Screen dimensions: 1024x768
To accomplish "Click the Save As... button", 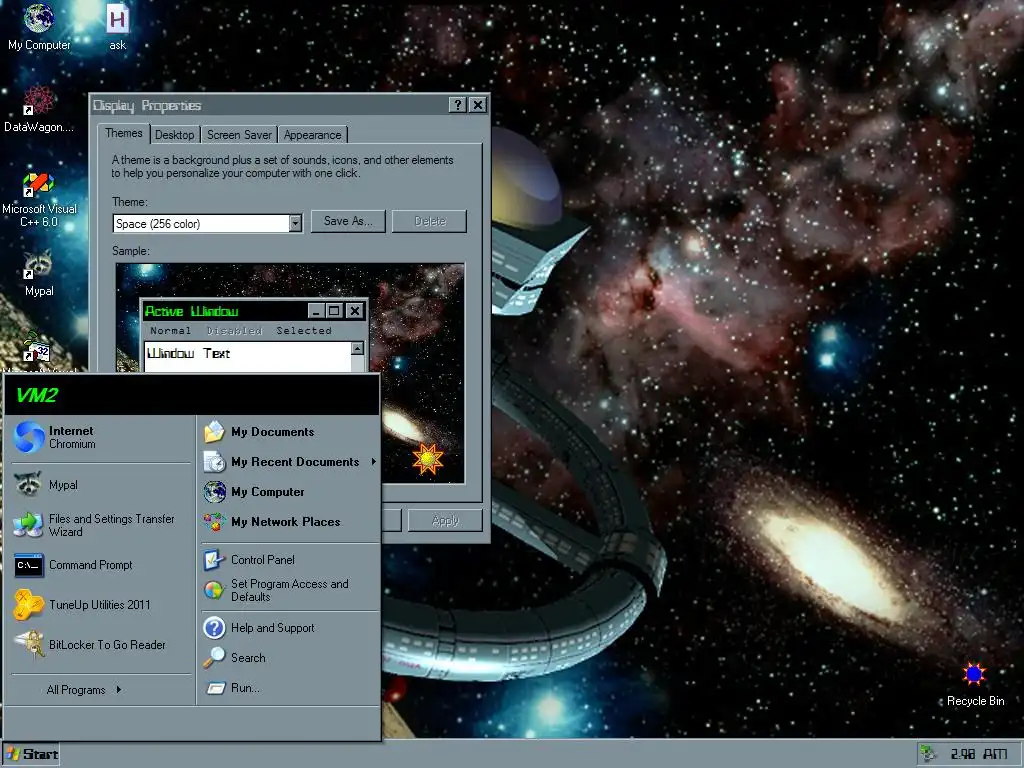I will click(x=348, y=221).
